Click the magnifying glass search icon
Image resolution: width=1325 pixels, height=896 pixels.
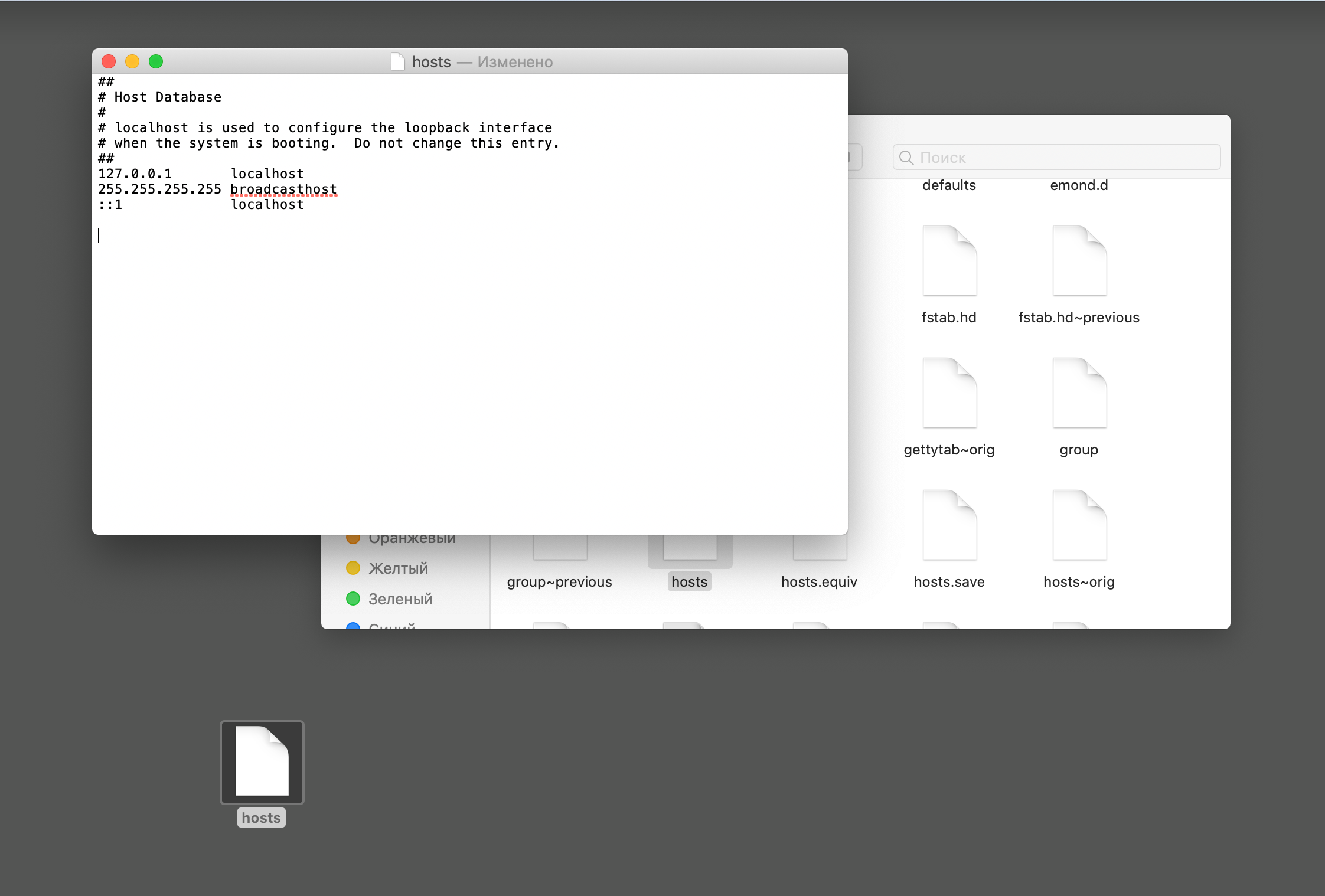click(x=906, y=158)
